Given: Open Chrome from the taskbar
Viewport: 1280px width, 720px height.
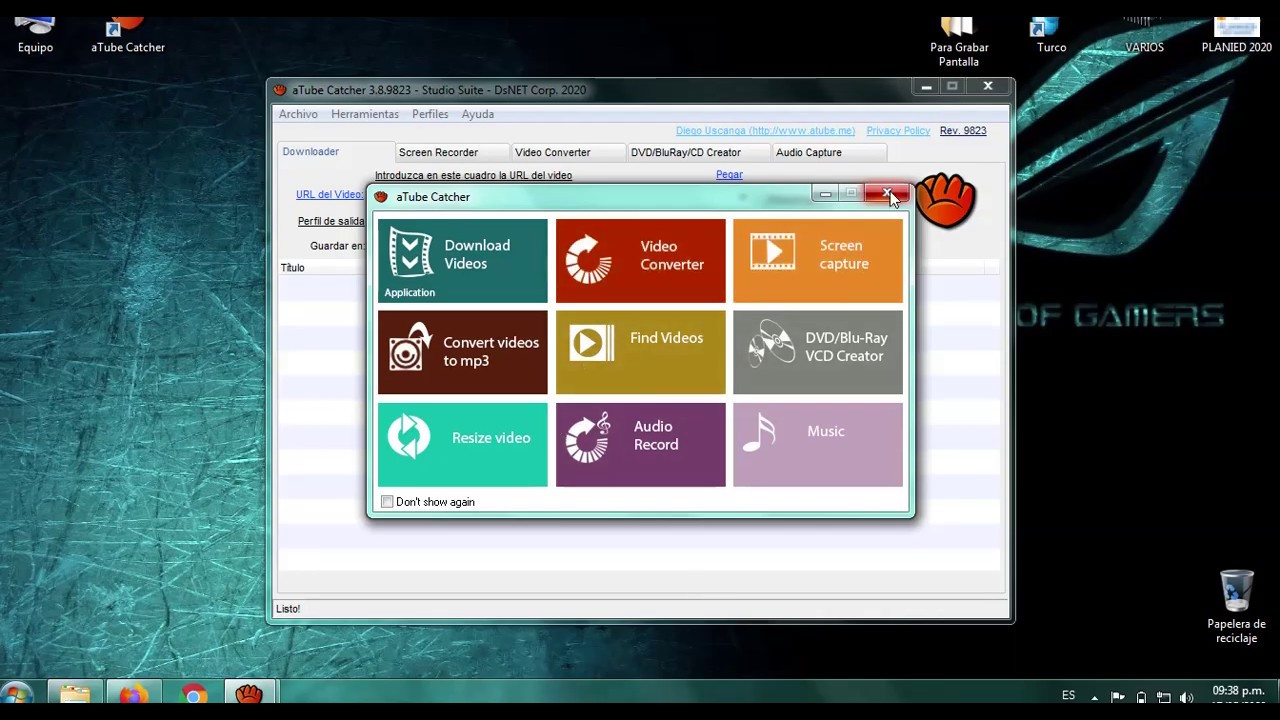Looking at the screenshot, I should coord(193,695).
